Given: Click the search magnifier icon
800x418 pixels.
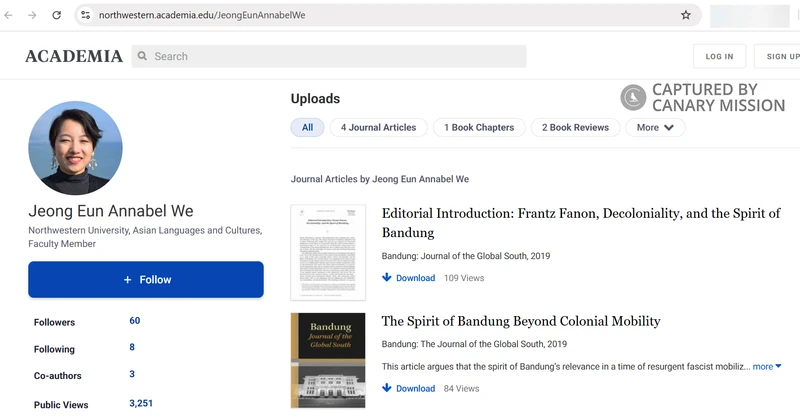Looking at the screenshot, I should click(x=143, y=57).
